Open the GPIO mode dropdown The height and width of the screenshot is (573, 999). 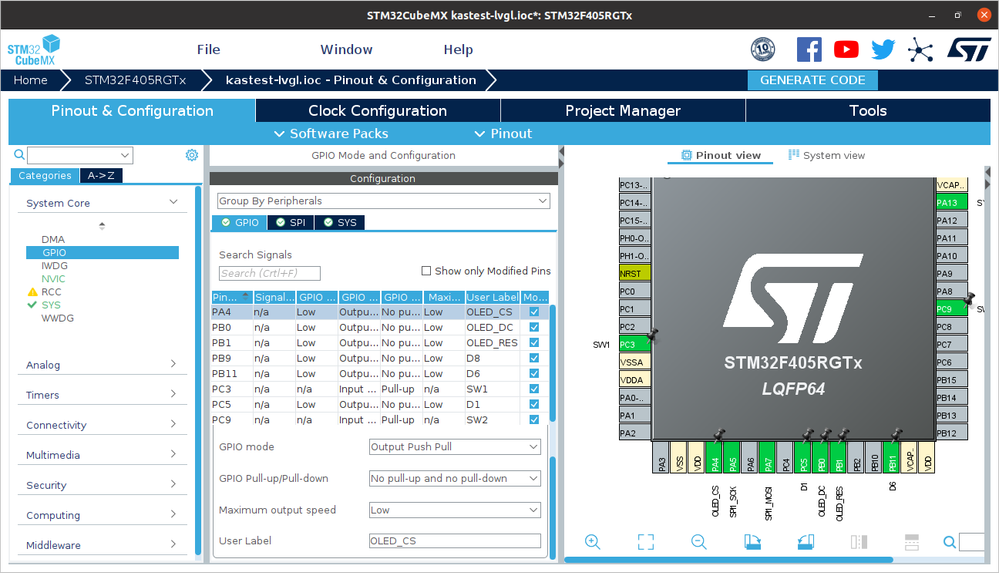[x=455, y=447]
